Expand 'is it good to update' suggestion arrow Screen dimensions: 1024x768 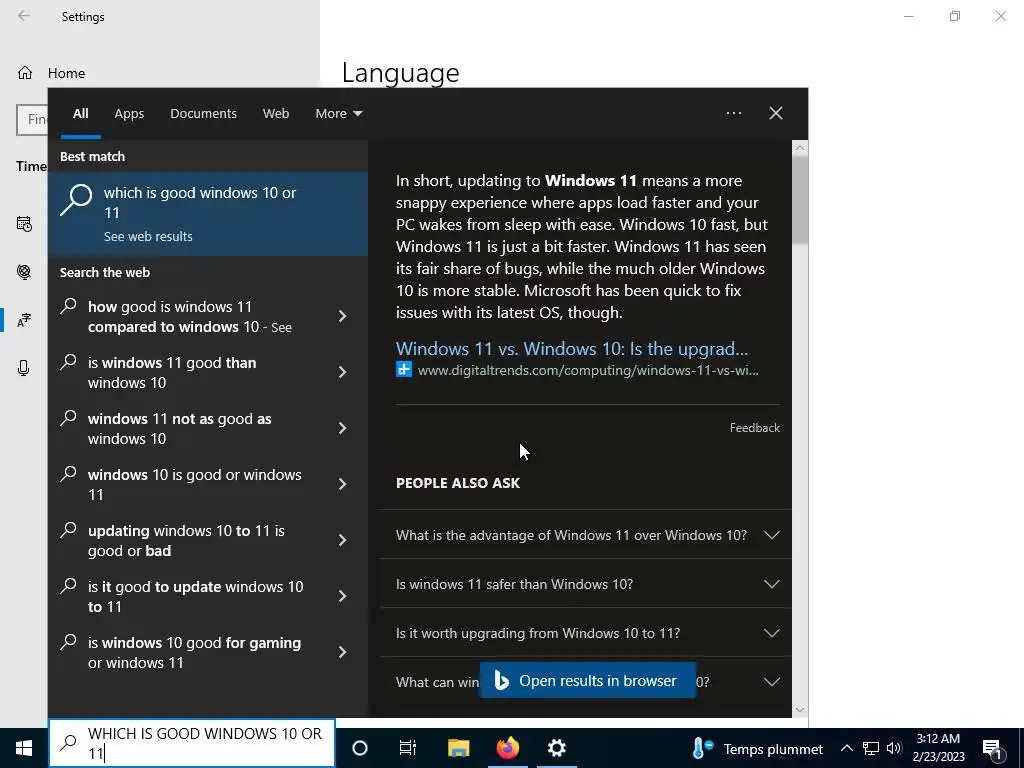click(x=342, y=596)
